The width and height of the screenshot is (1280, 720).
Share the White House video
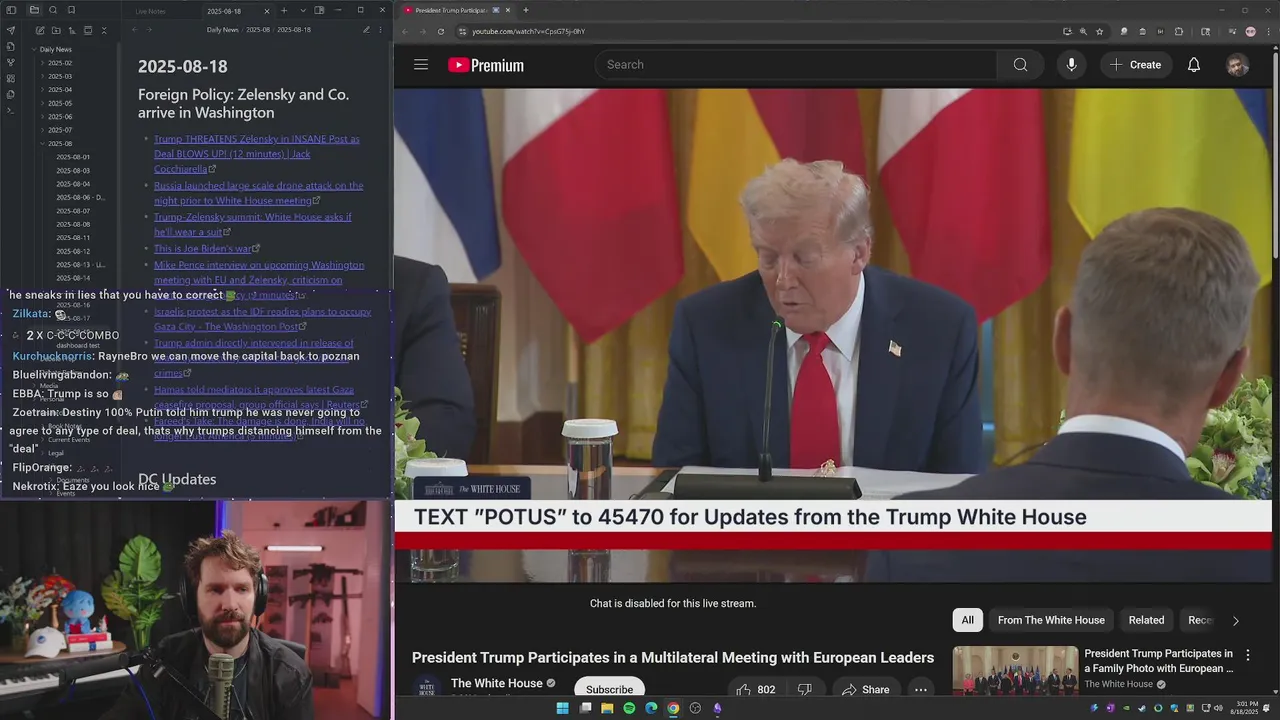tap(866, 689)
